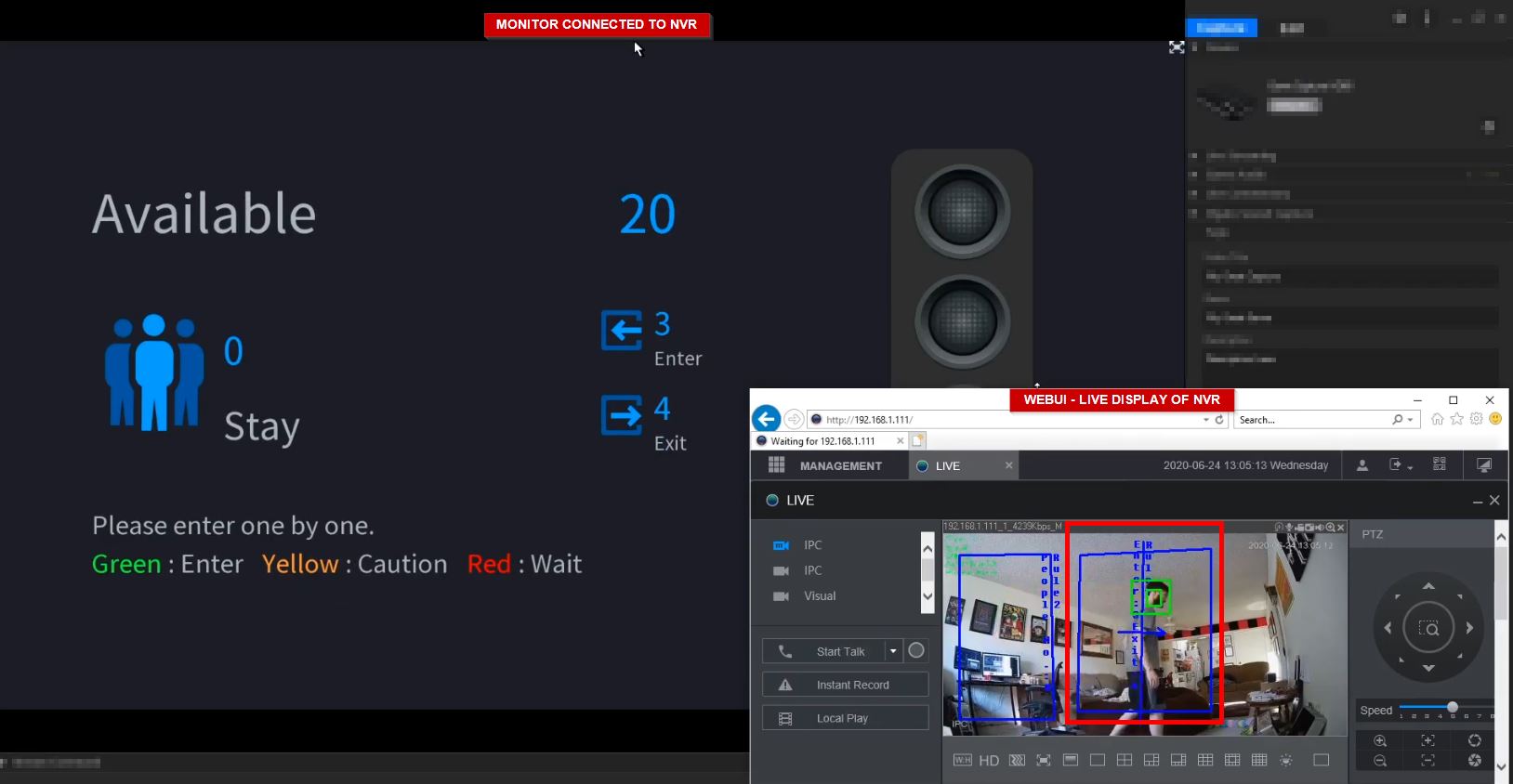Screen dimensions: 1513x784
Task: Select the first IPC camera (blue icon)
Action: click(x=782, y=545)
